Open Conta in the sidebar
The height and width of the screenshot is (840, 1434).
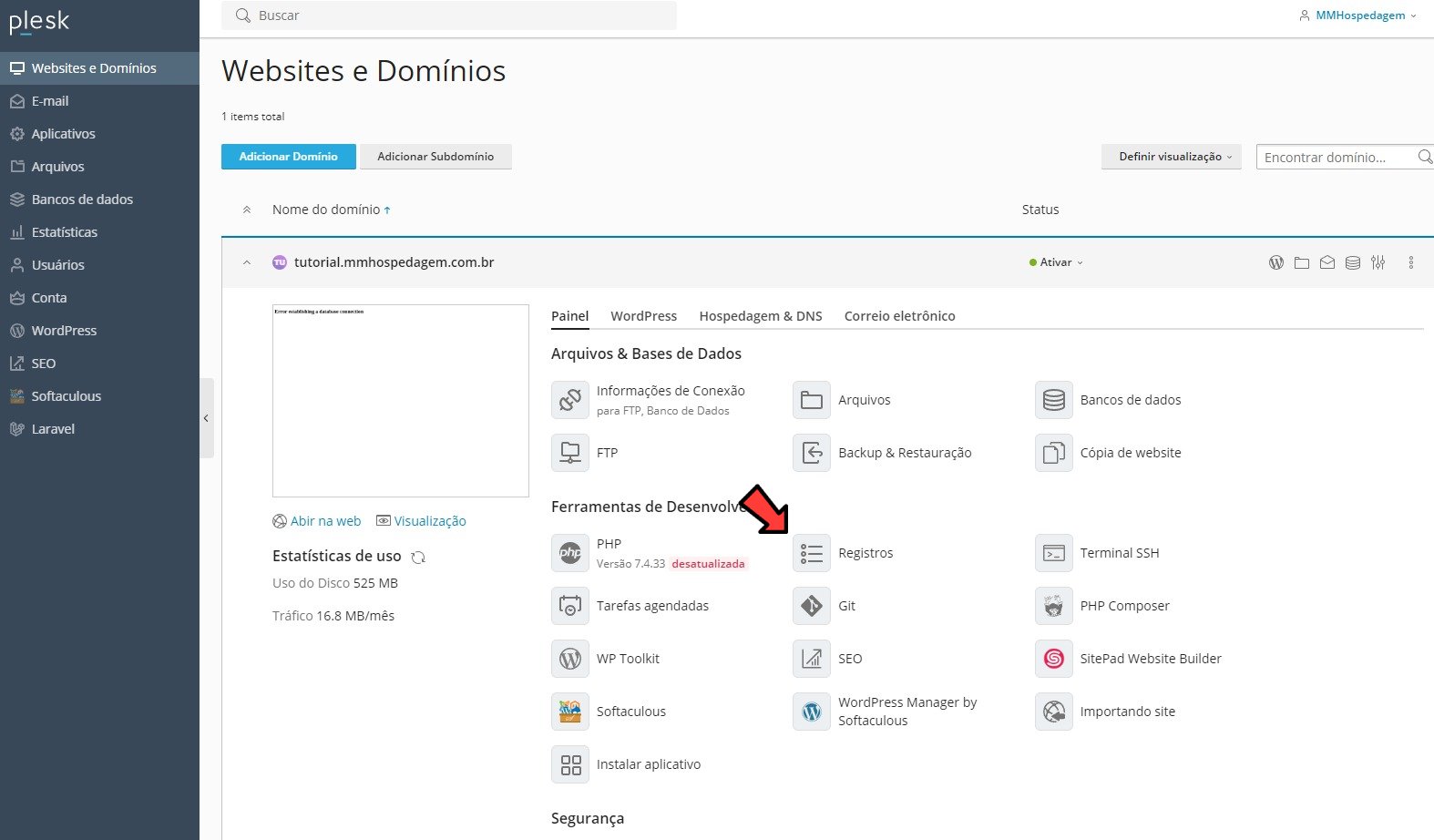[x=99, y=298]
